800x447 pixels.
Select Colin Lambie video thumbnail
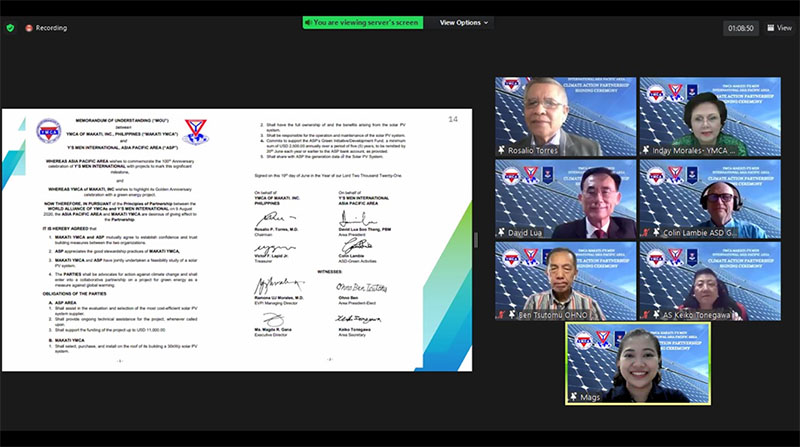[710, 199]
